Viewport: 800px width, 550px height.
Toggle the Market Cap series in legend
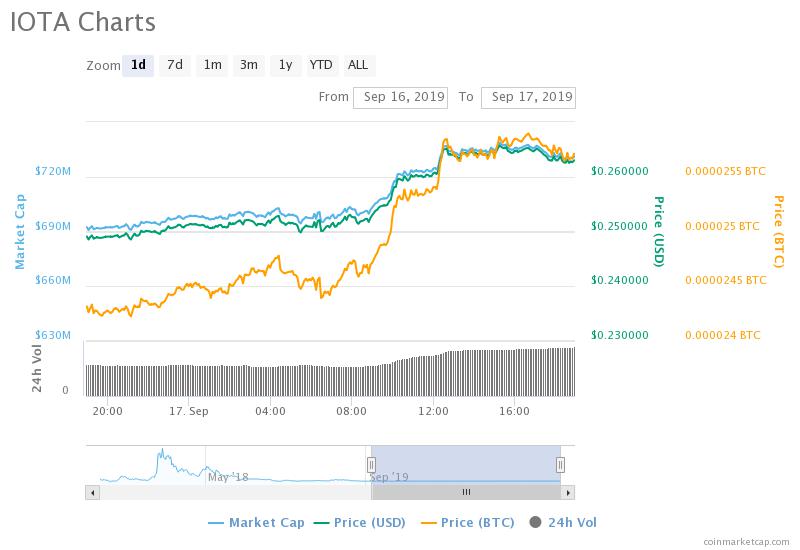257,522
